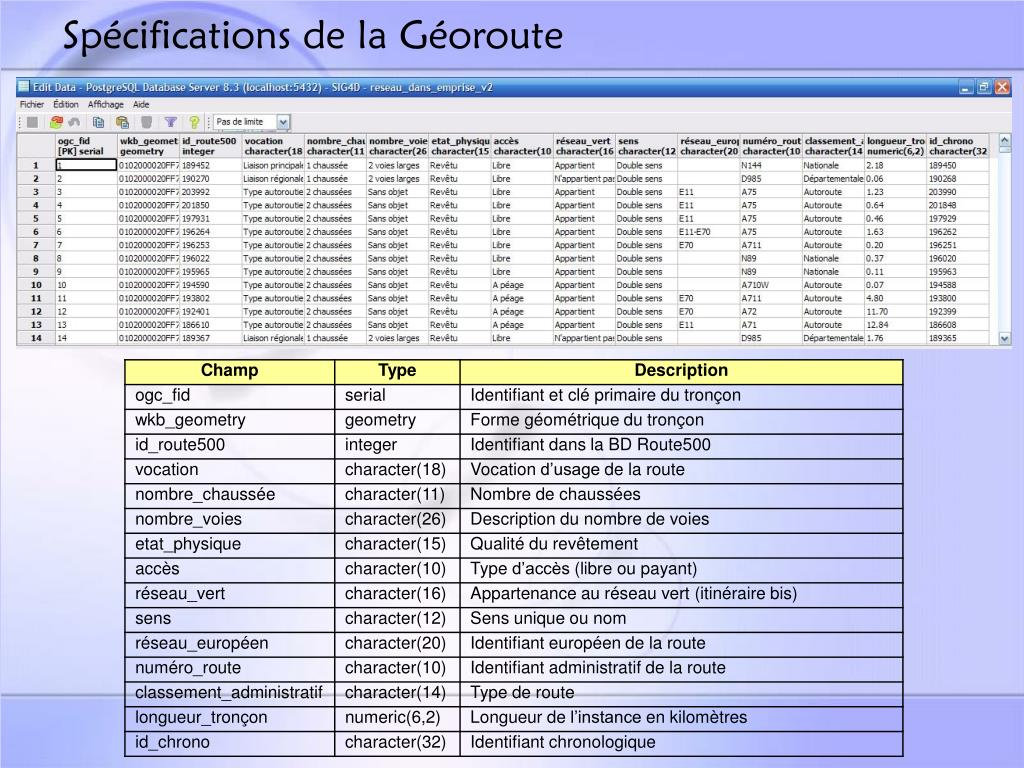Click the id_chrono cell '190268'
The height and width of the screenshot is (768, 1024).
click(x=958, y=179)
